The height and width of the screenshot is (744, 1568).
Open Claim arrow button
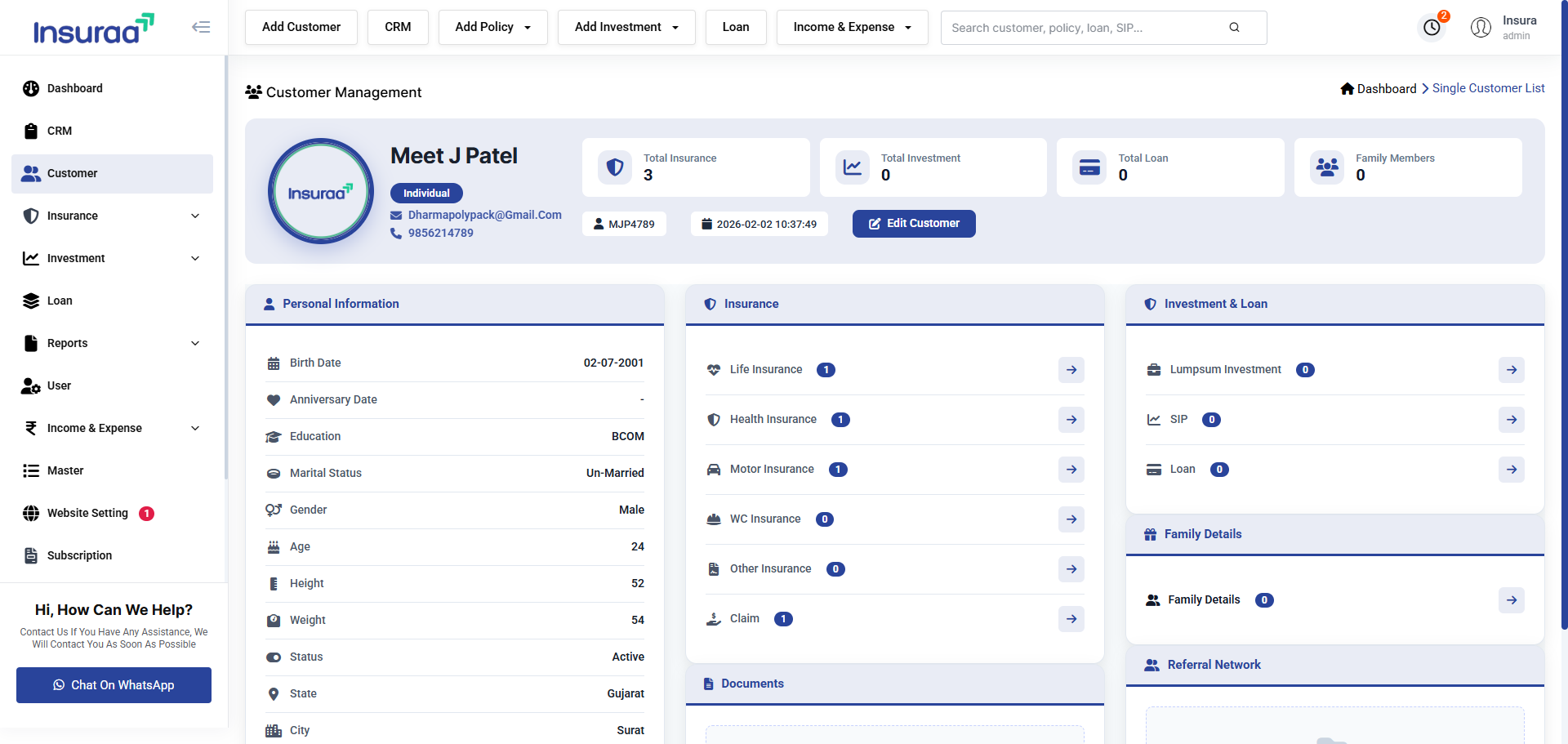[1071, 619]
